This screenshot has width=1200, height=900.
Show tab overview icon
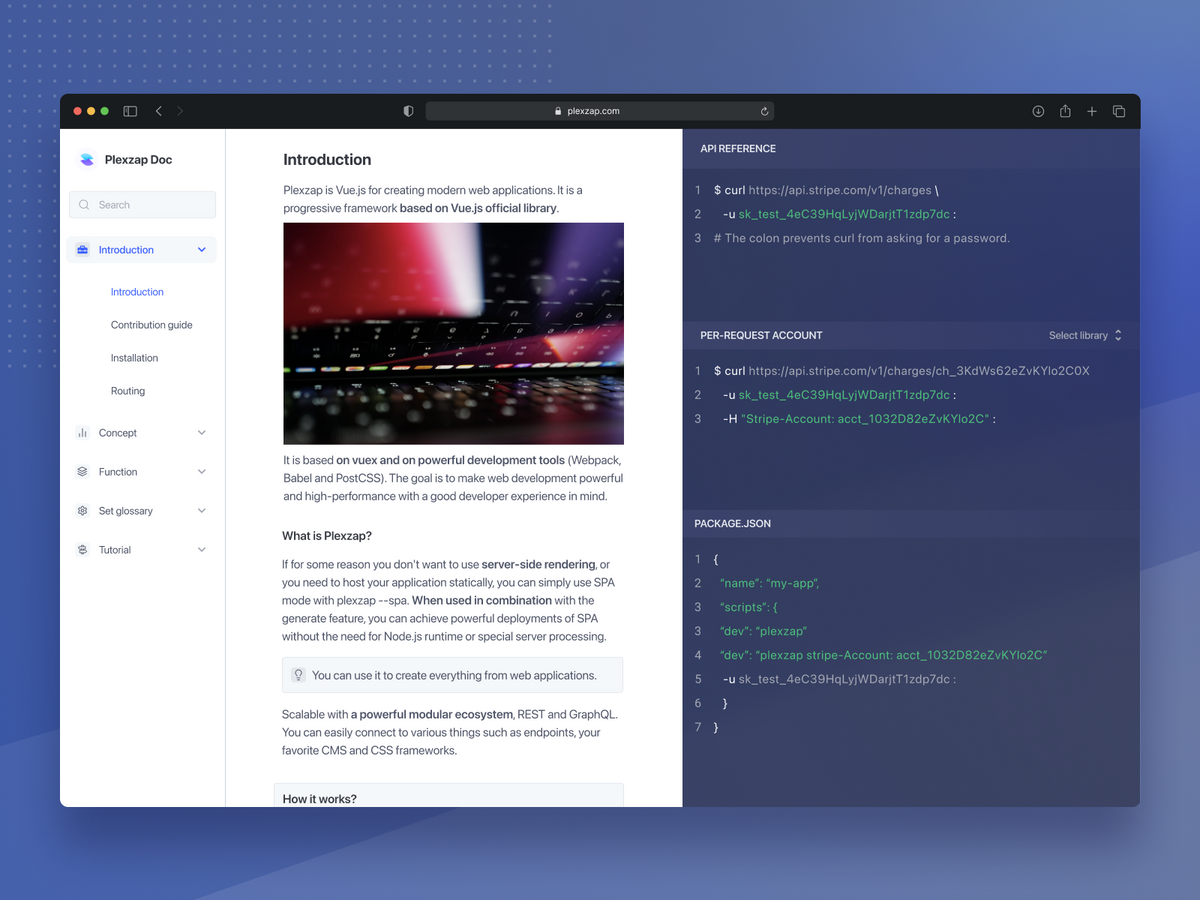(1119, 111)
